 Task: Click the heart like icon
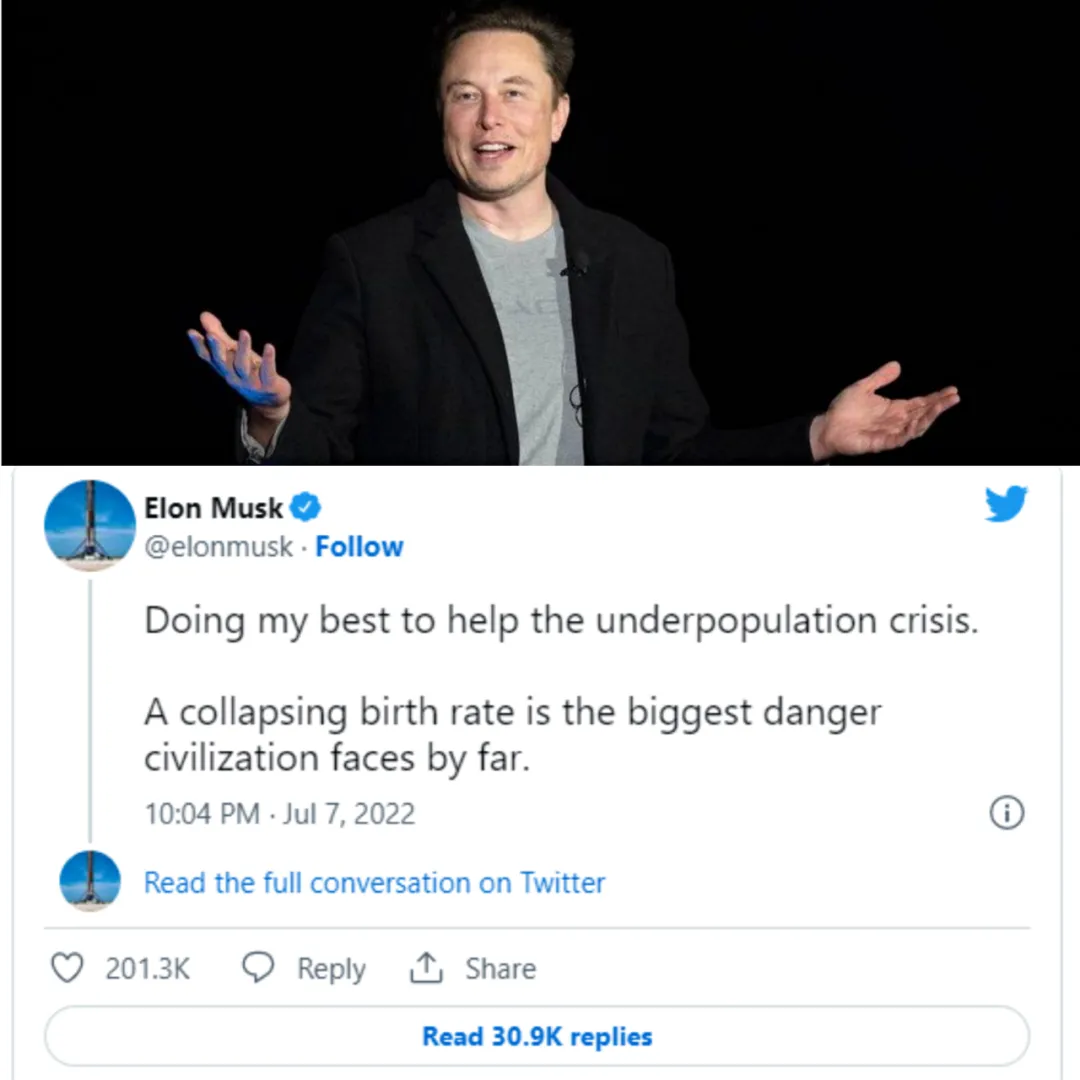coord(67,968)
